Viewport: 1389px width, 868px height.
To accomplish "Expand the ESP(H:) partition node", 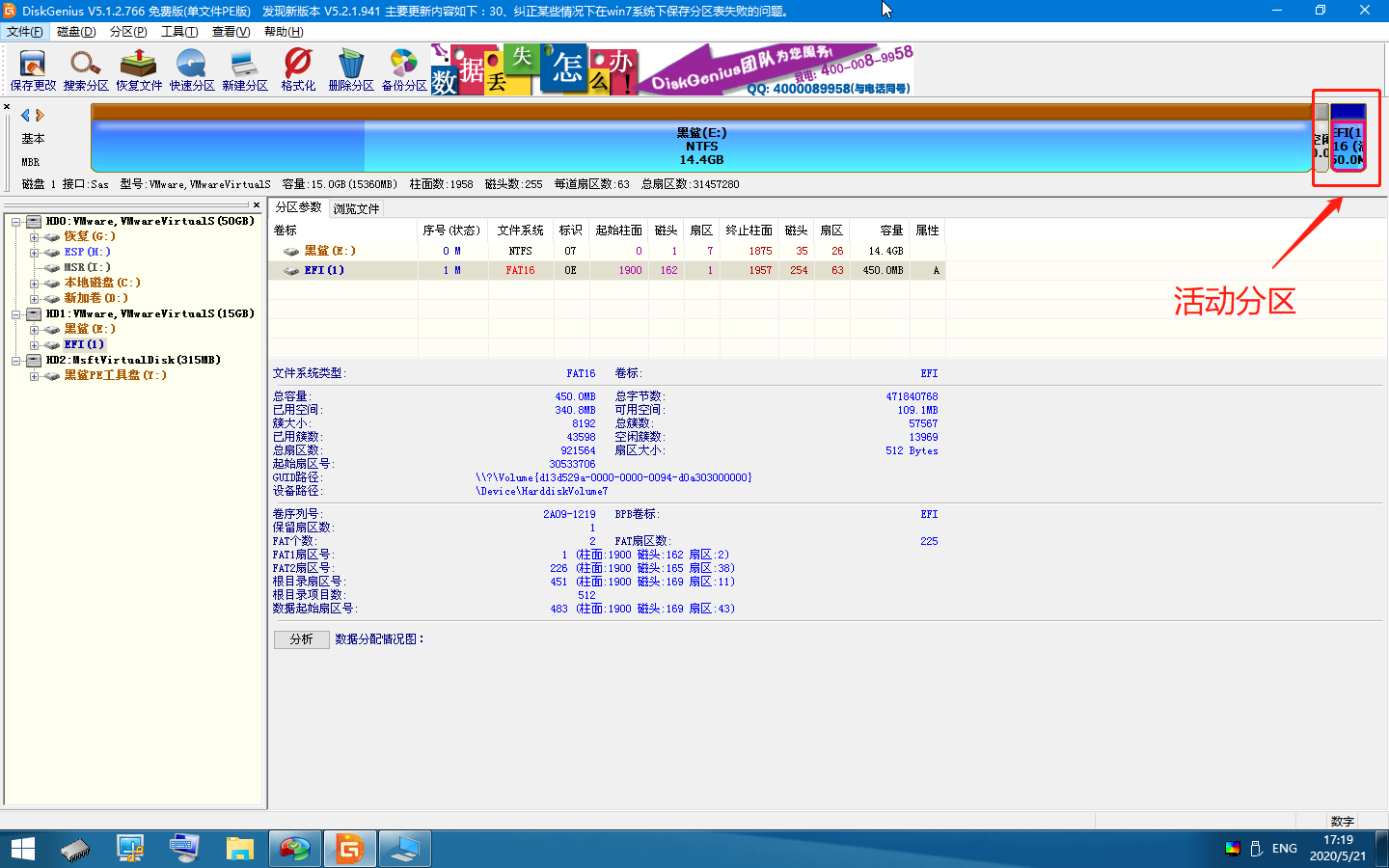I will click(34, 253).
